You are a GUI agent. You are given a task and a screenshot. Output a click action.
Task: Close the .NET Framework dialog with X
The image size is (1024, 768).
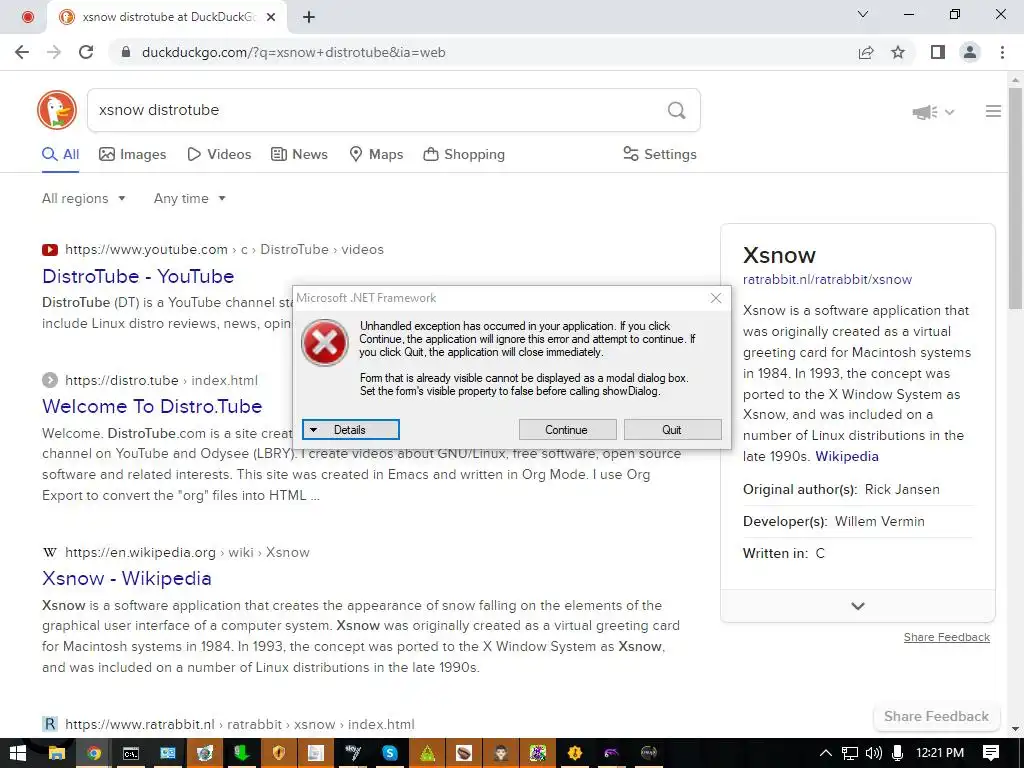click(716, 298)
